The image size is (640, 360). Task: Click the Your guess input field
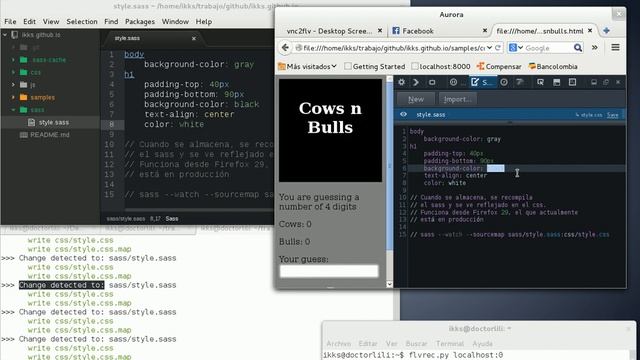(329, 271)
